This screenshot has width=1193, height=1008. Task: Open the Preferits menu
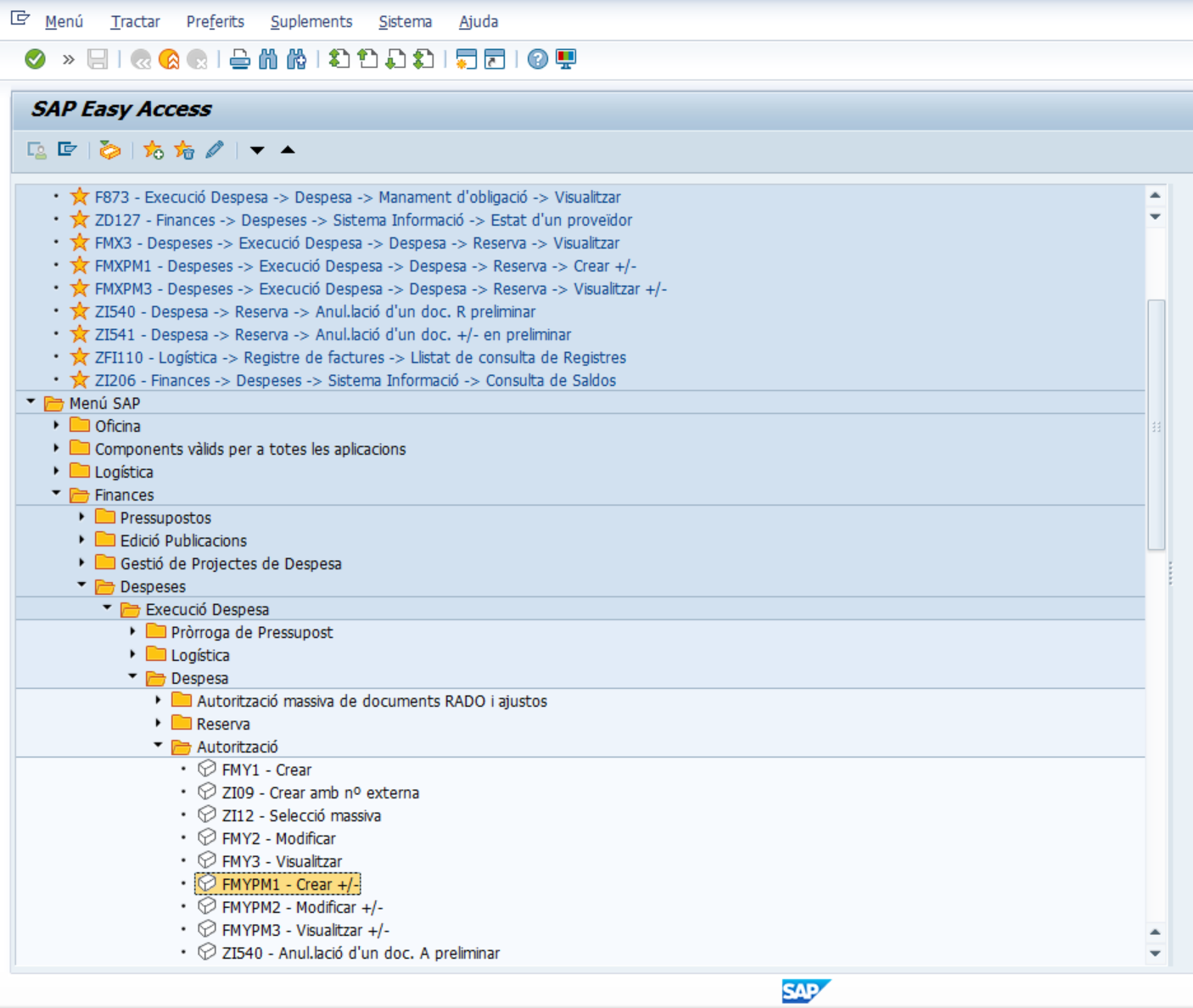pos(215,21)
